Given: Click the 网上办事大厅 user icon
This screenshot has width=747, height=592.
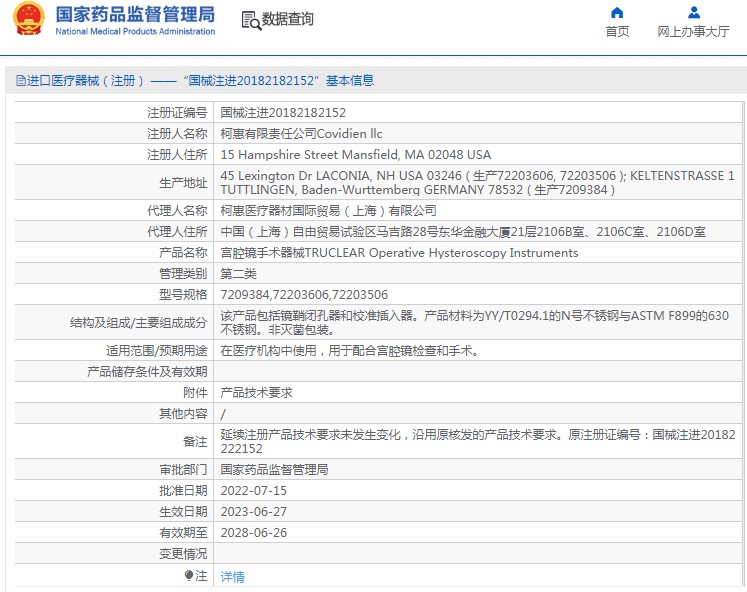Looking at the screenshot, I should pyautogui.click(x=694, y=12).
